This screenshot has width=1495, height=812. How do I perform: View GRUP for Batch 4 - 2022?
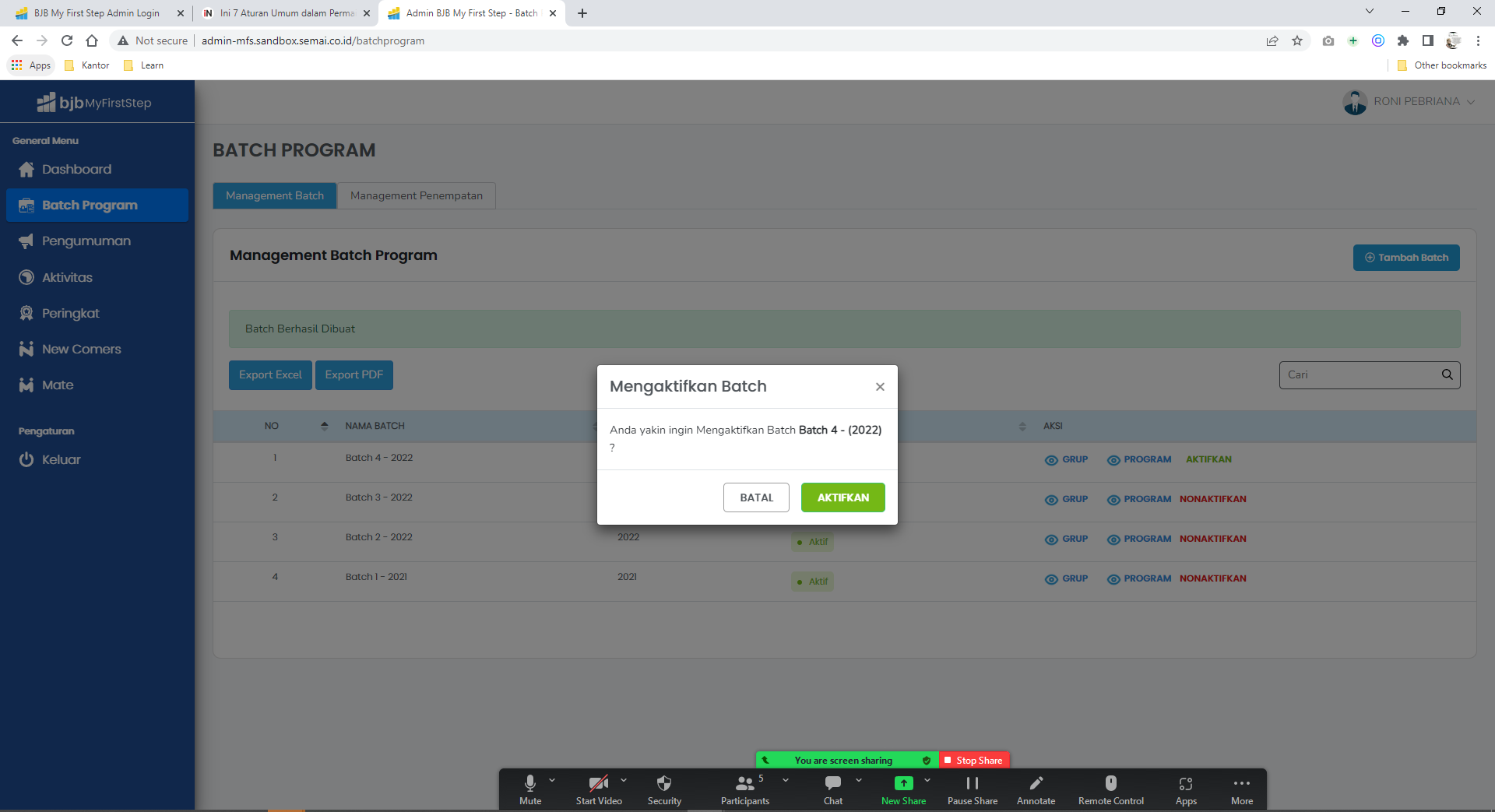(x=1066, y=459)
